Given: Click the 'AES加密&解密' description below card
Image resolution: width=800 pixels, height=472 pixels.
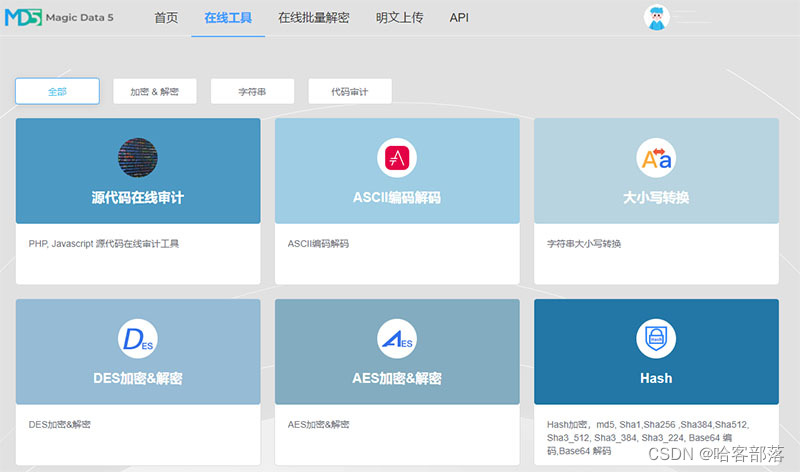Looking at the screenshot, I should click(x=318, y=425).
